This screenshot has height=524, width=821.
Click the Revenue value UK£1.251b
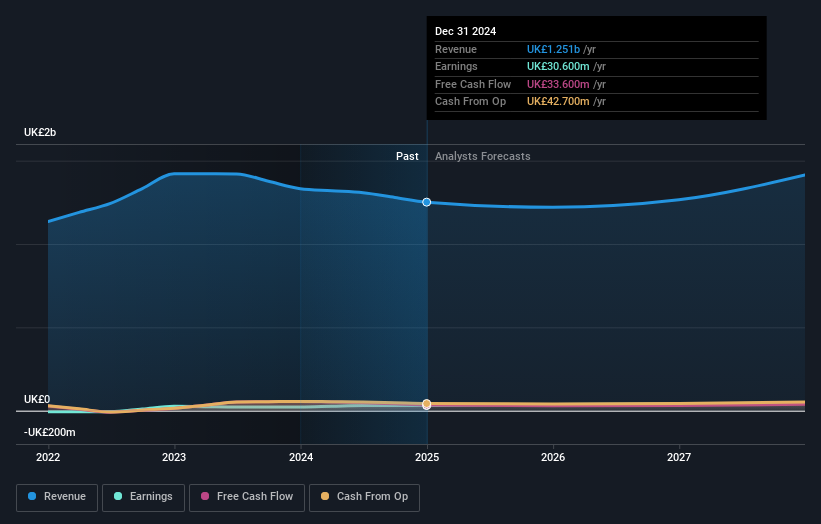coord(553,49)
